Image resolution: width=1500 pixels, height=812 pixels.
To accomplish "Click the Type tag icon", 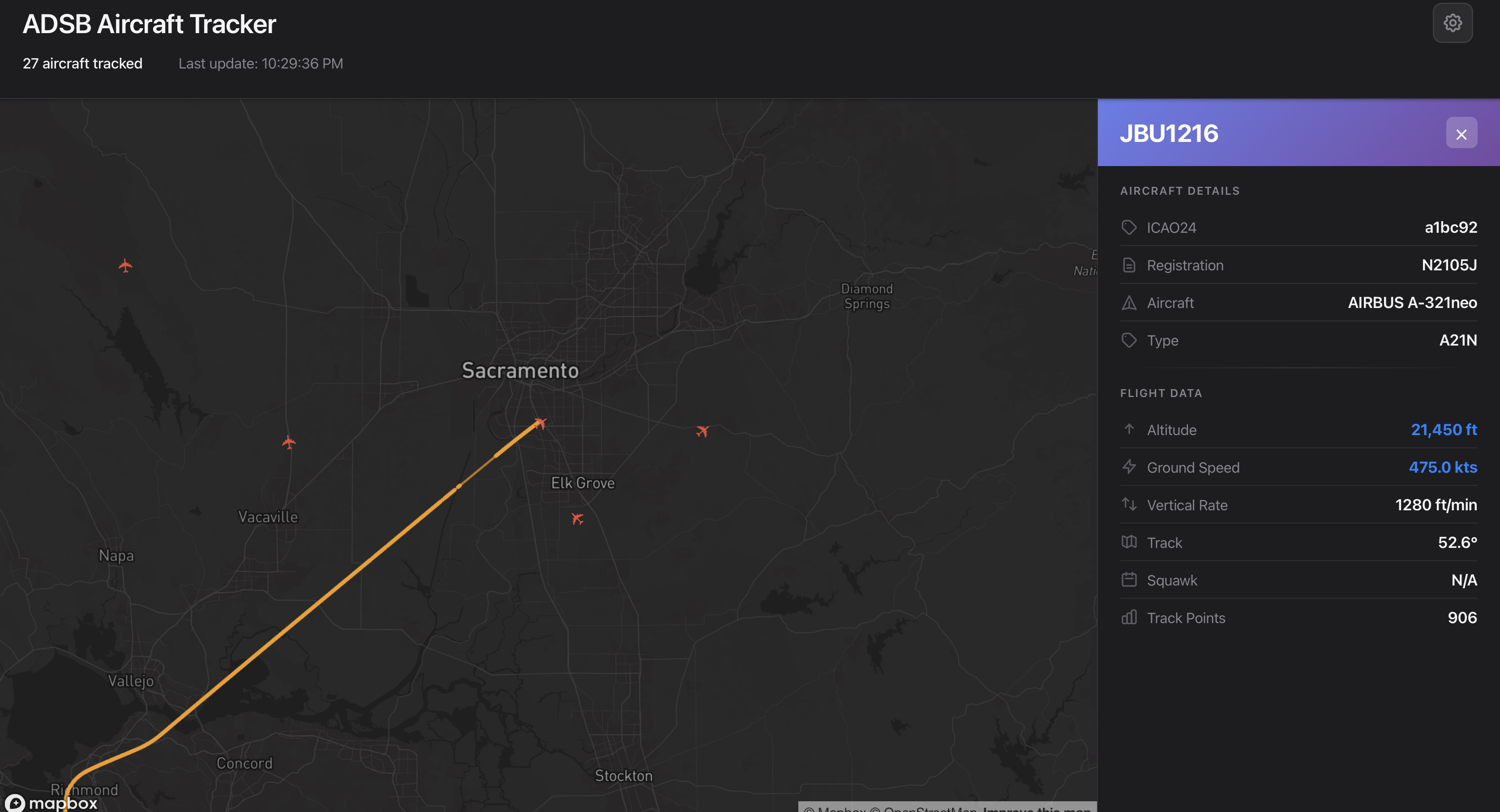I will 1130,341.
